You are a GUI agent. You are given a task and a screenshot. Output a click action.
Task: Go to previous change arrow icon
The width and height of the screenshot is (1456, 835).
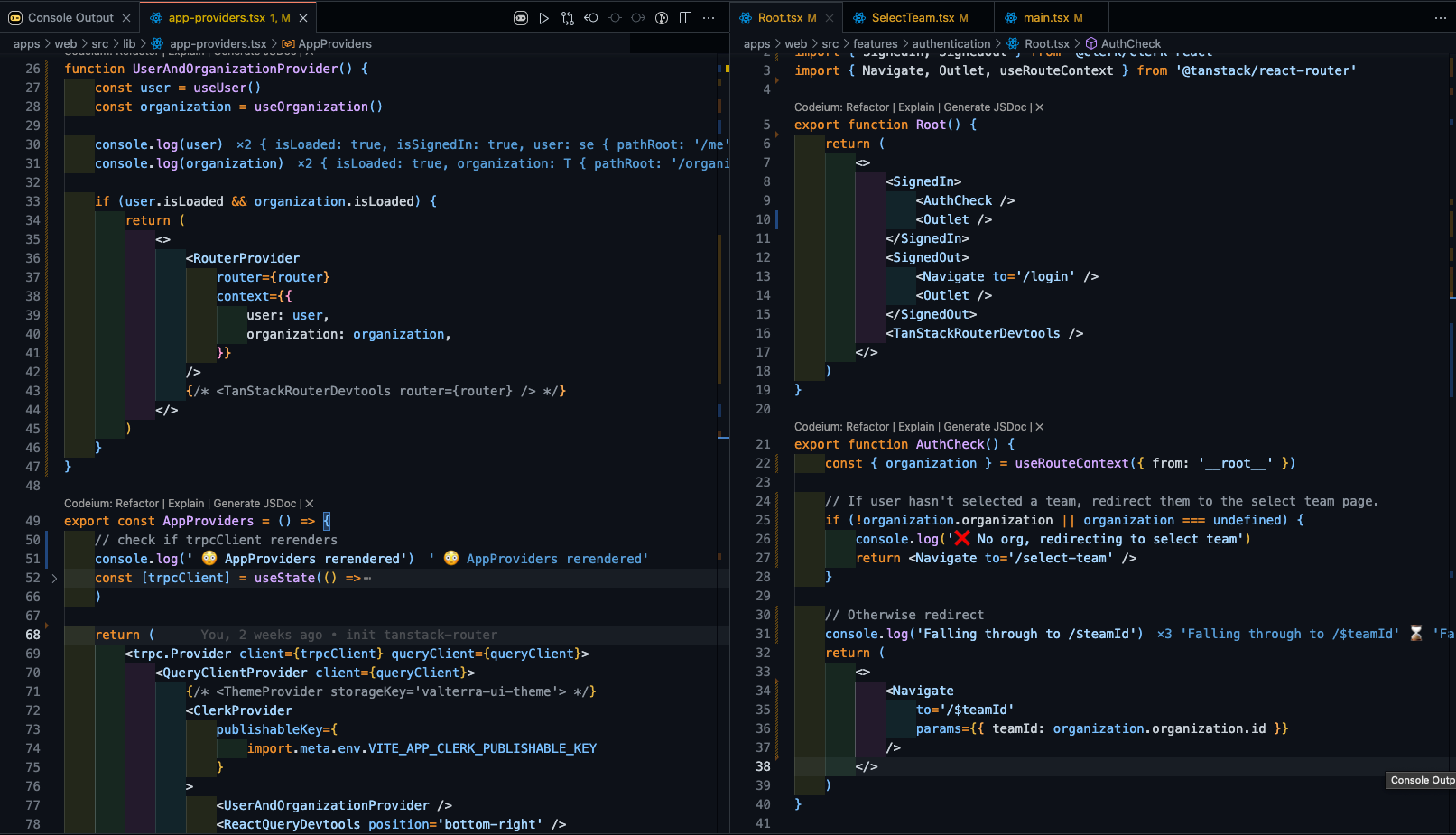pyautogui.click(x=591, y=18)
